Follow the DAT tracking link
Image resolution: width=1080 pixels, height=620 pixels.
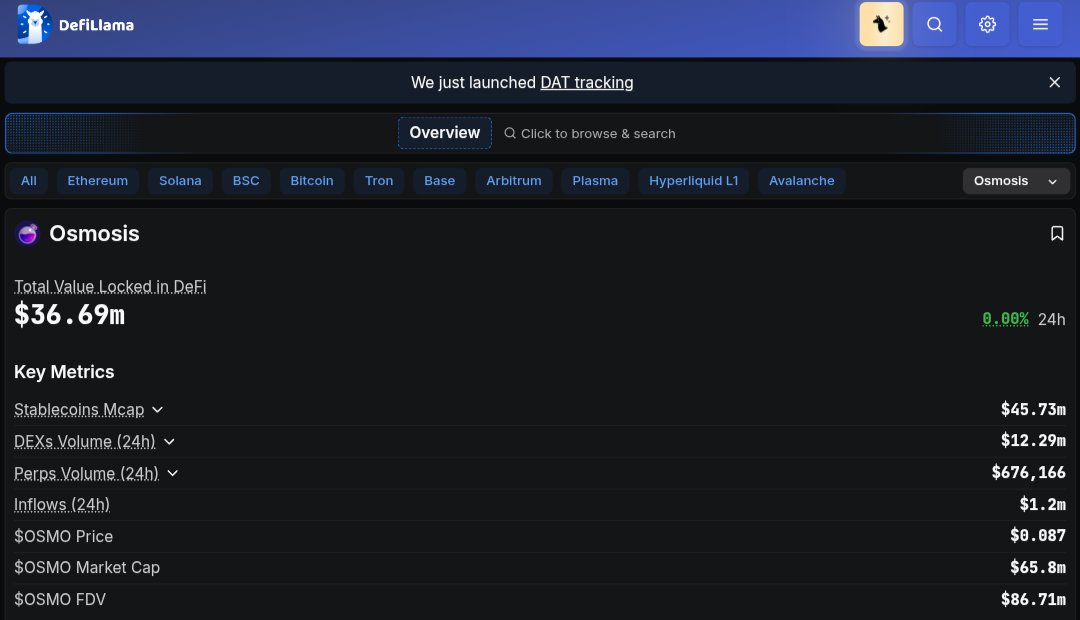[587, 83]
